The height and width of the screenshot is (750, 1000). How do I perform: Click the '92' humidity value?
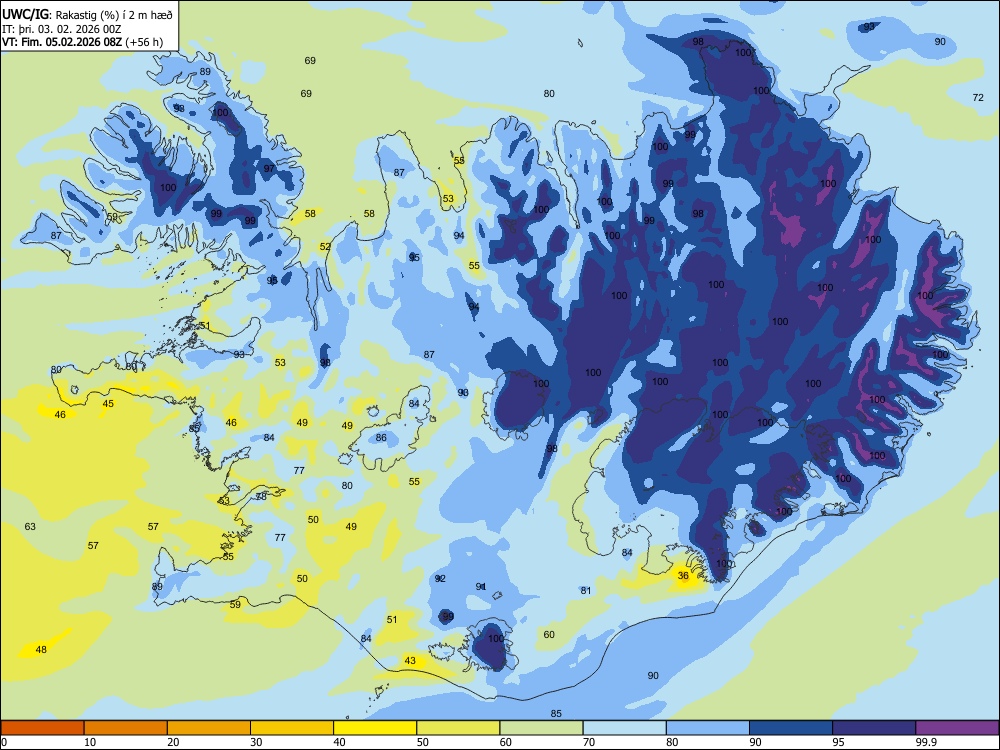click(x=440, y=578)
